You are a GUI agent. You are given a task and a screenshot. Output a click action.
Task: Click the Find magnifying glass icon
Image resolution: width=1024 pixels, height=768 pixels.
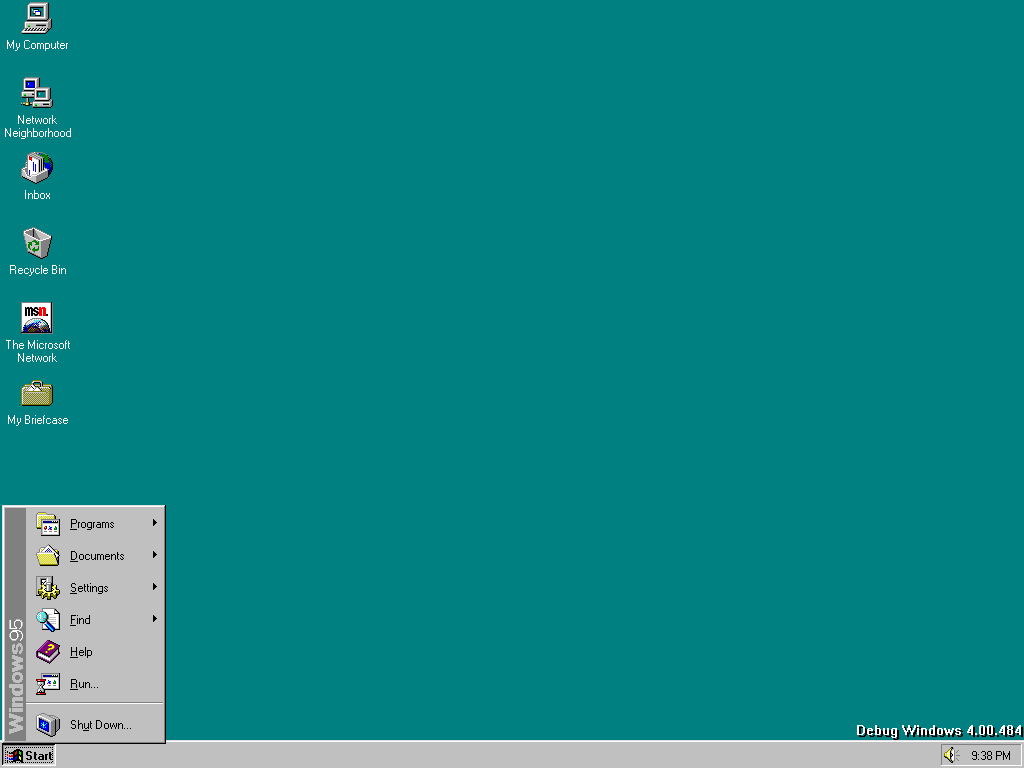tap(48, 620)
